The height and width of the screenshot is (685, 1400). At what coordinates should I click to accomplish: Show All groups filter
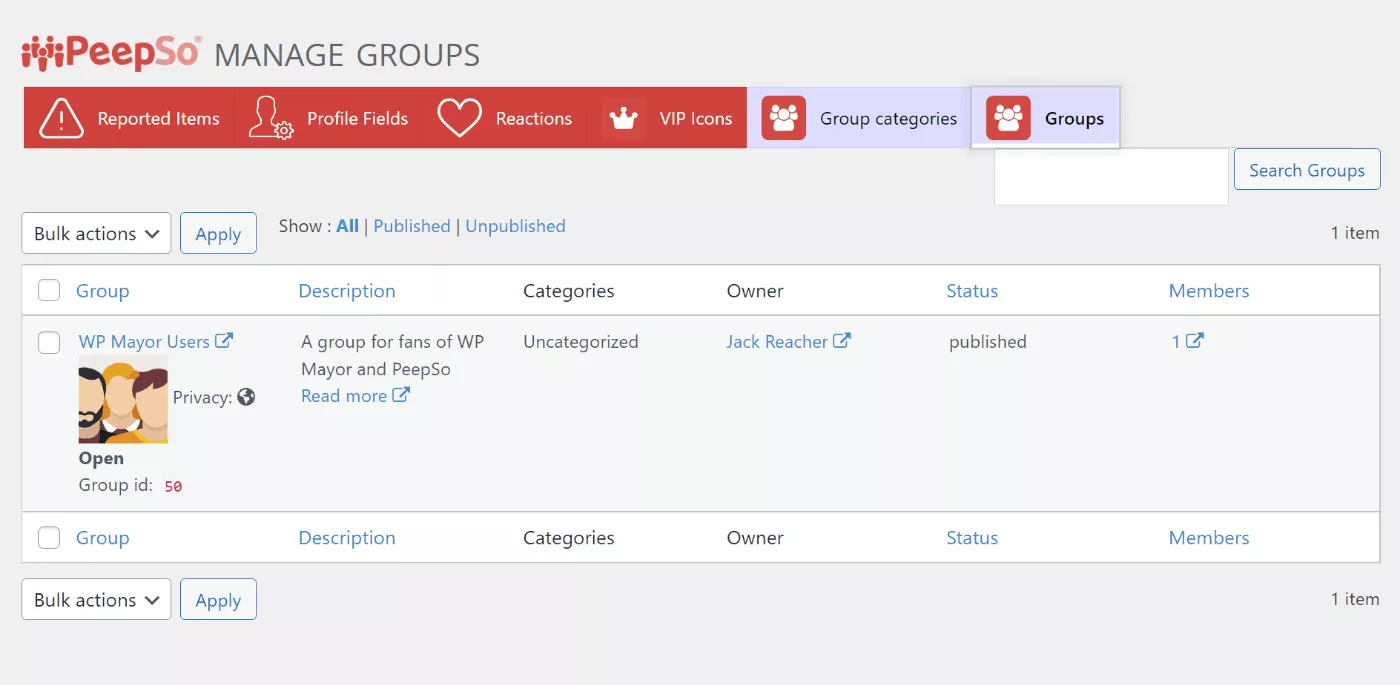(x=347, y=226)
